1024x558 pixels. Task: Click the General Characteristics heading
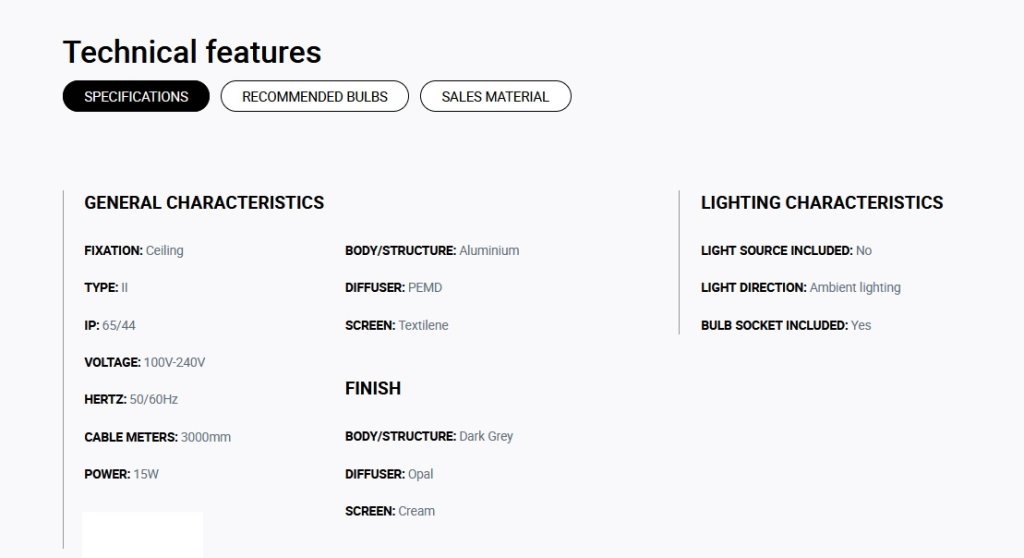click(x=204, y=203)
